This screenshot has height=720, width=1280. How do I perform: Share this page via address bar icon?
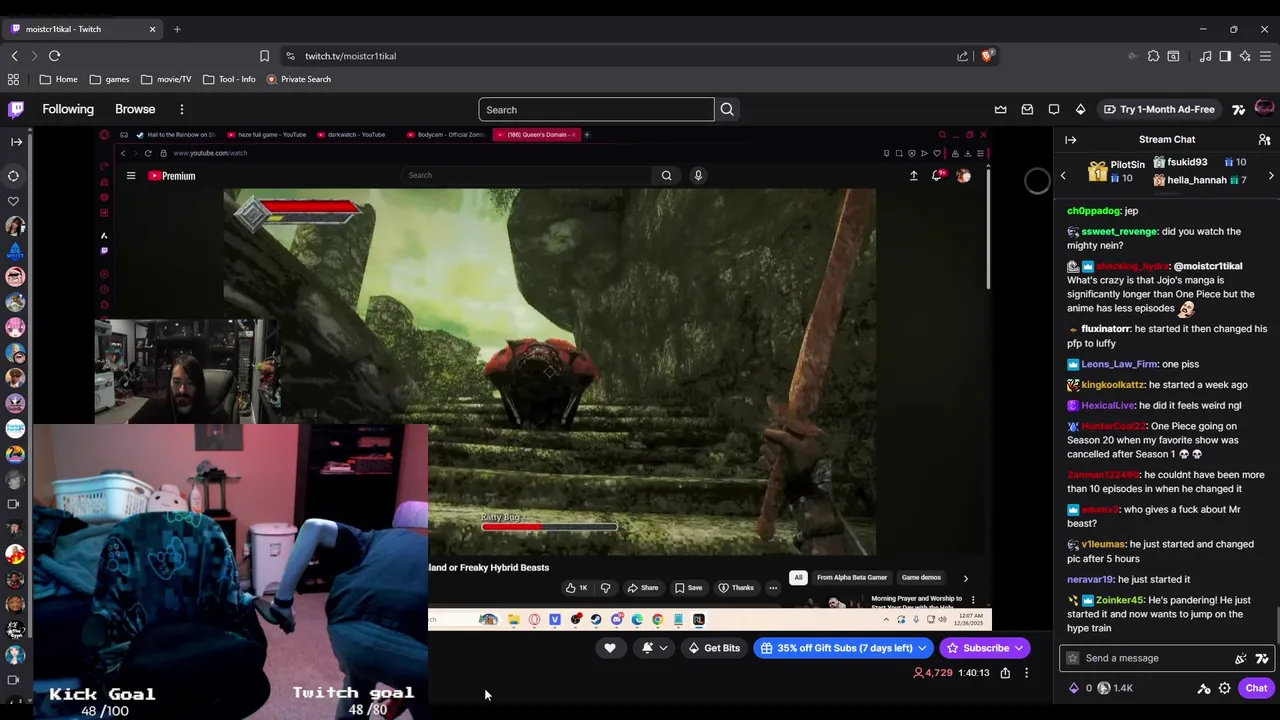coord(962,56)
